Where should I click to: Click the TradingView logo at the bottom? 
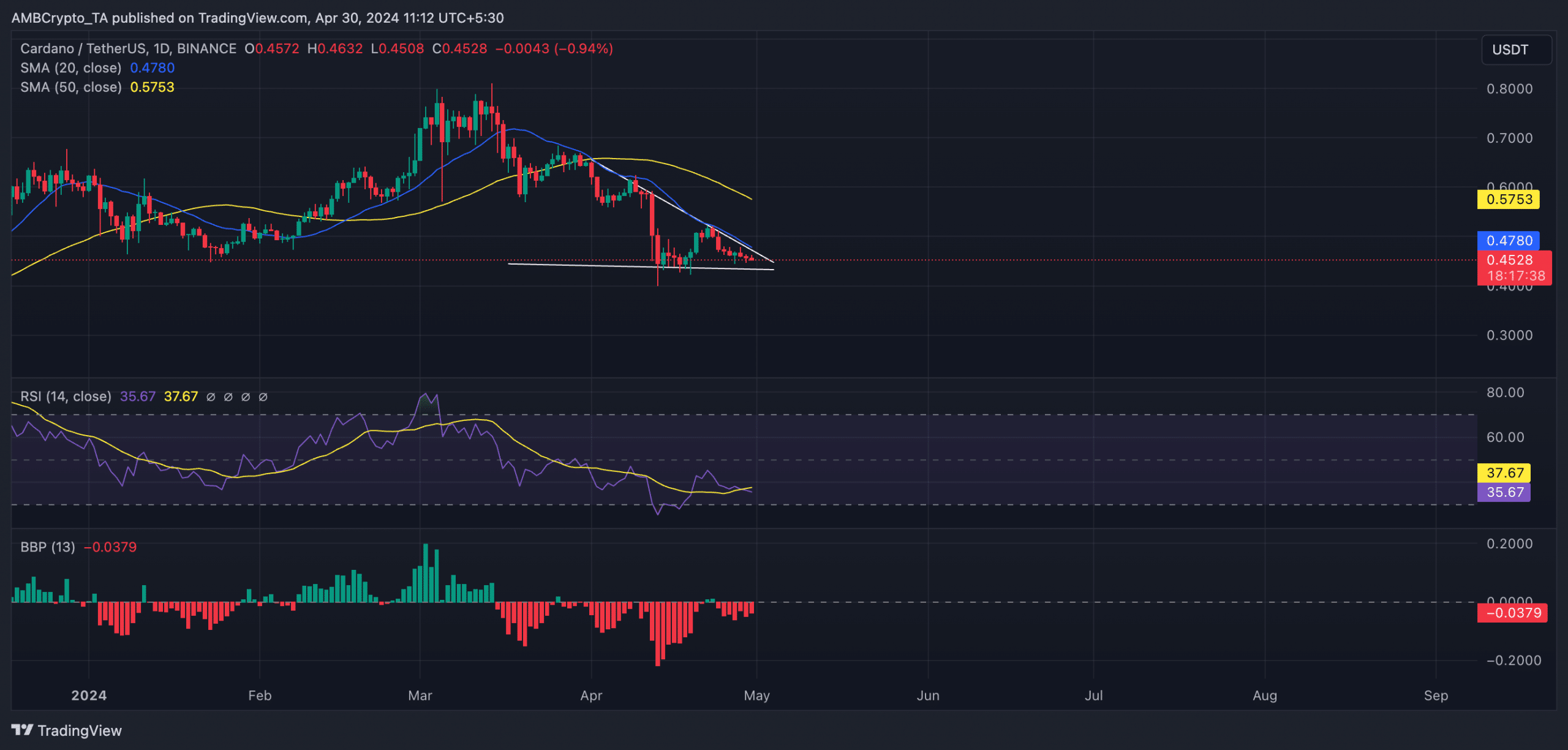(x=67, y=730)
